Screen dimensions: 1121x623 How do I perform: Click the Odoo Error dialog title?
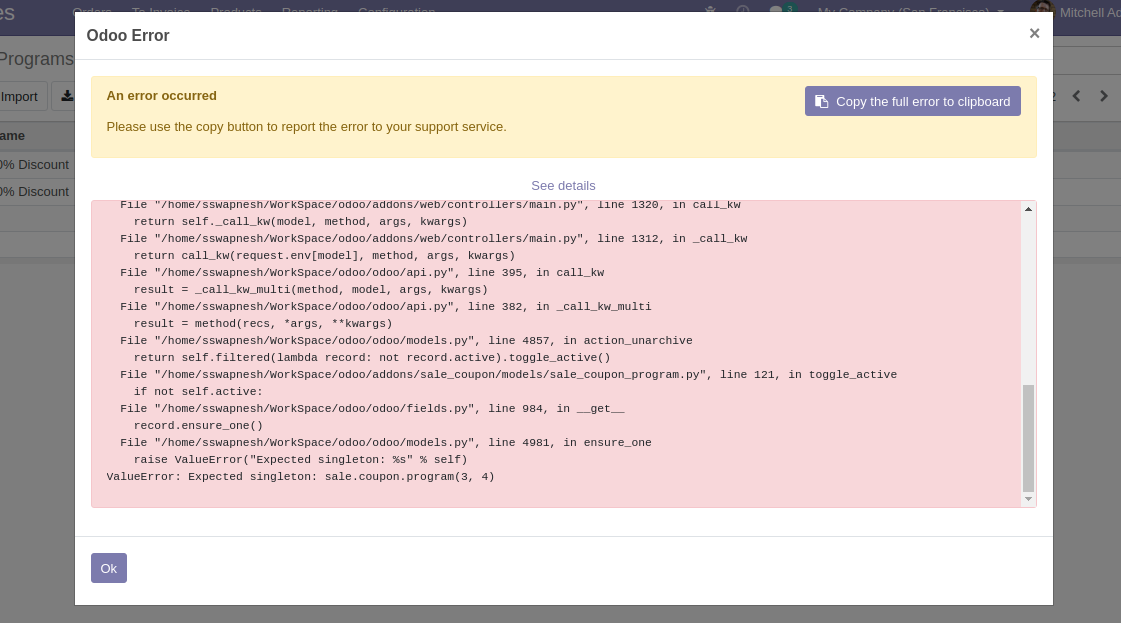(128, 36)
